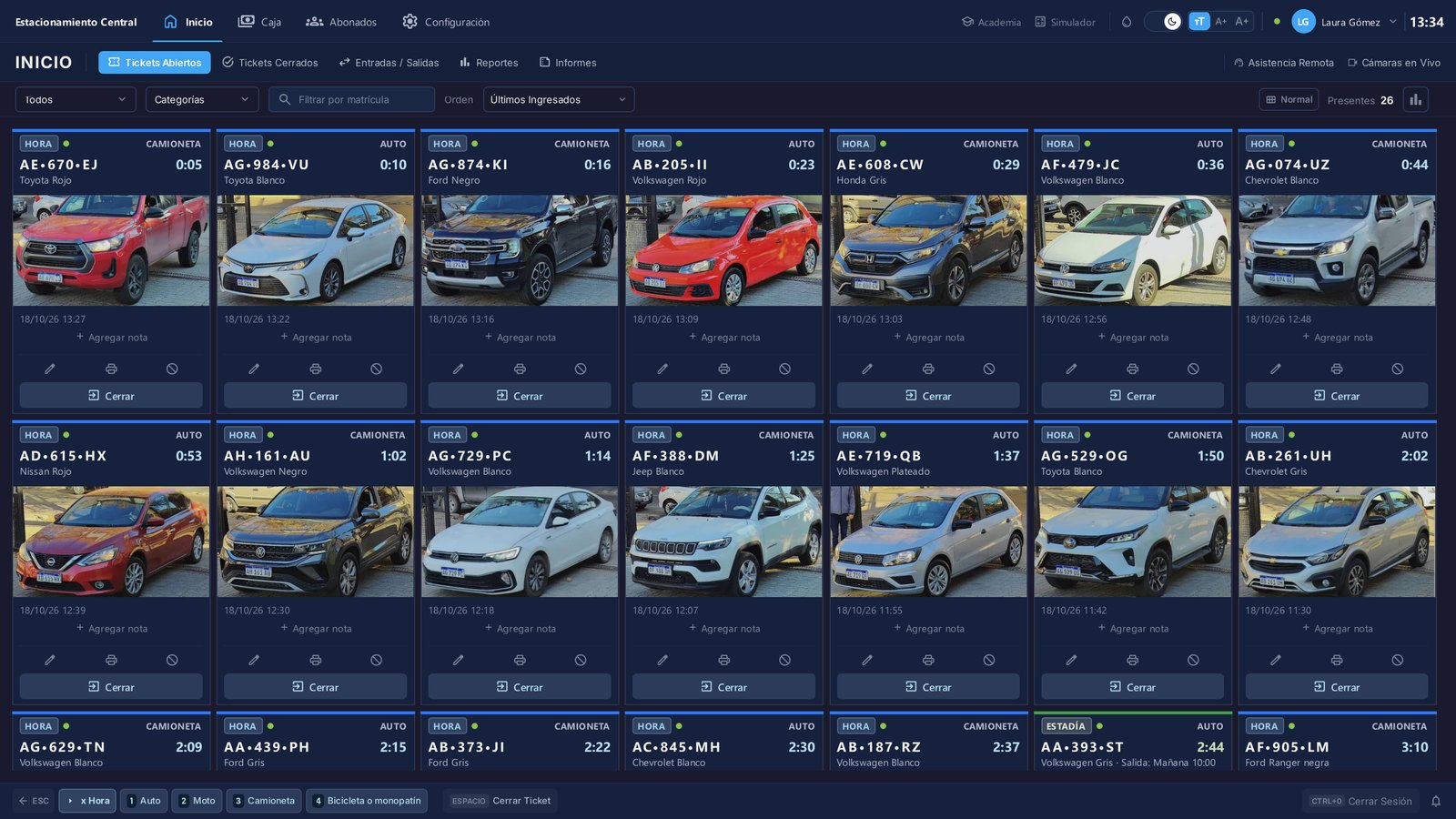Open the notifications bell icon
Screen dimensions: 1456x819
click(1436, 801)
